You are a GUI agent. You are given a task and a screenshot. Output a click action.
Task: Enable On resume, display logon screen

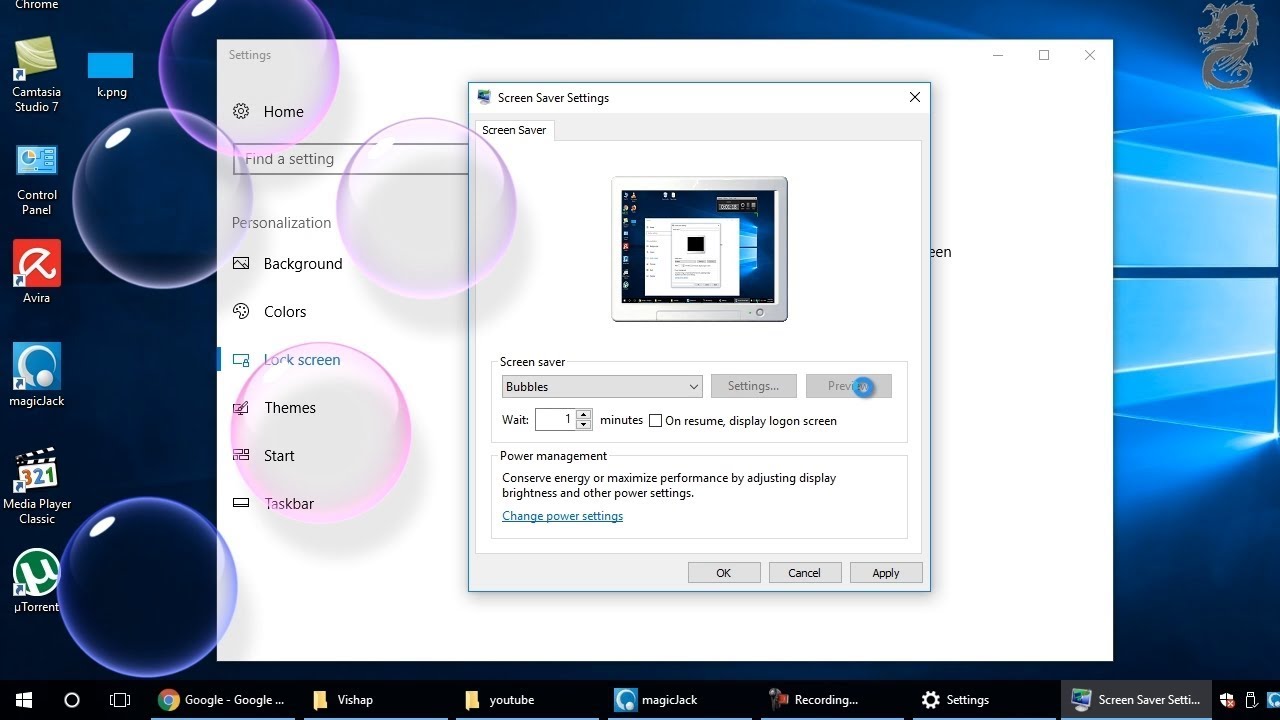(x=656, y=421)
